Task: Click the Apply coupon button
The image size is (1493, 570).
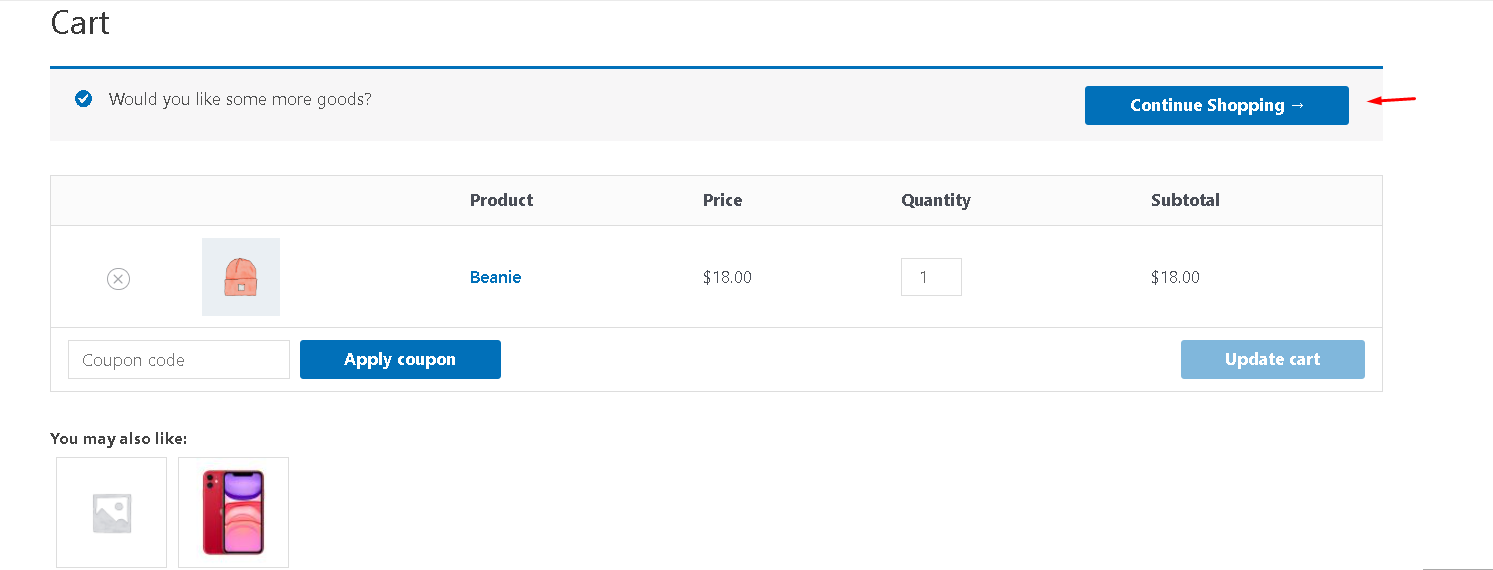Action: [x=400, y=360]
